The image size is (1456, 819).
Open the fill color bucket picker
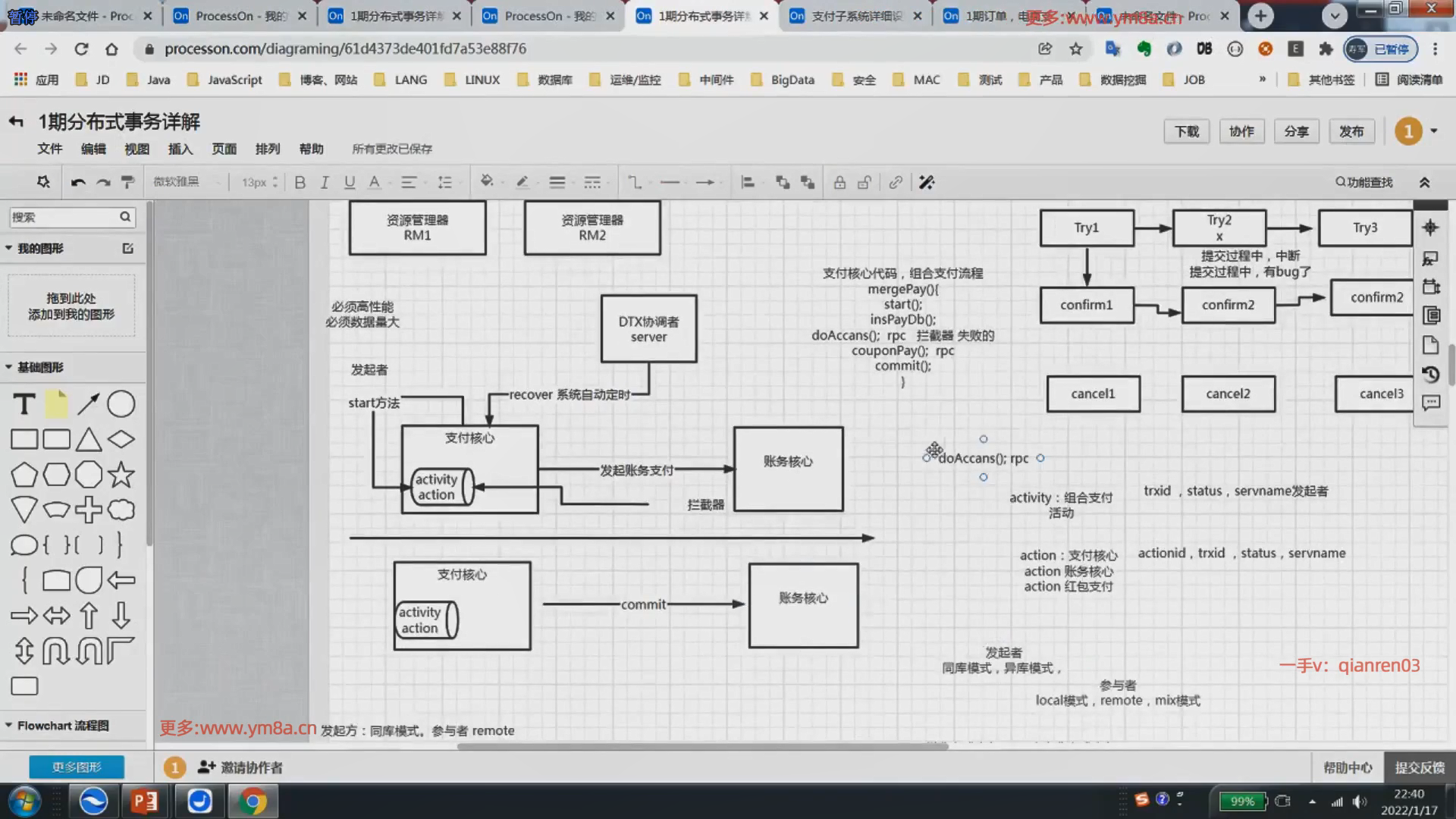[487, 182]
